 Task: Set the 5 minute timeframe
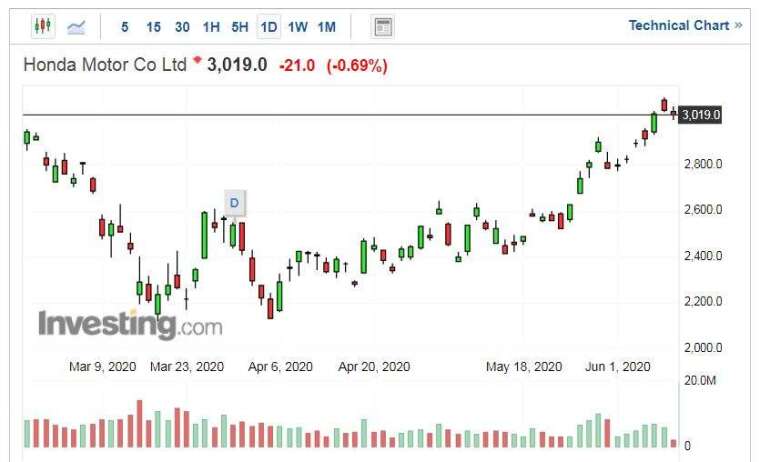tap(125, 27)
